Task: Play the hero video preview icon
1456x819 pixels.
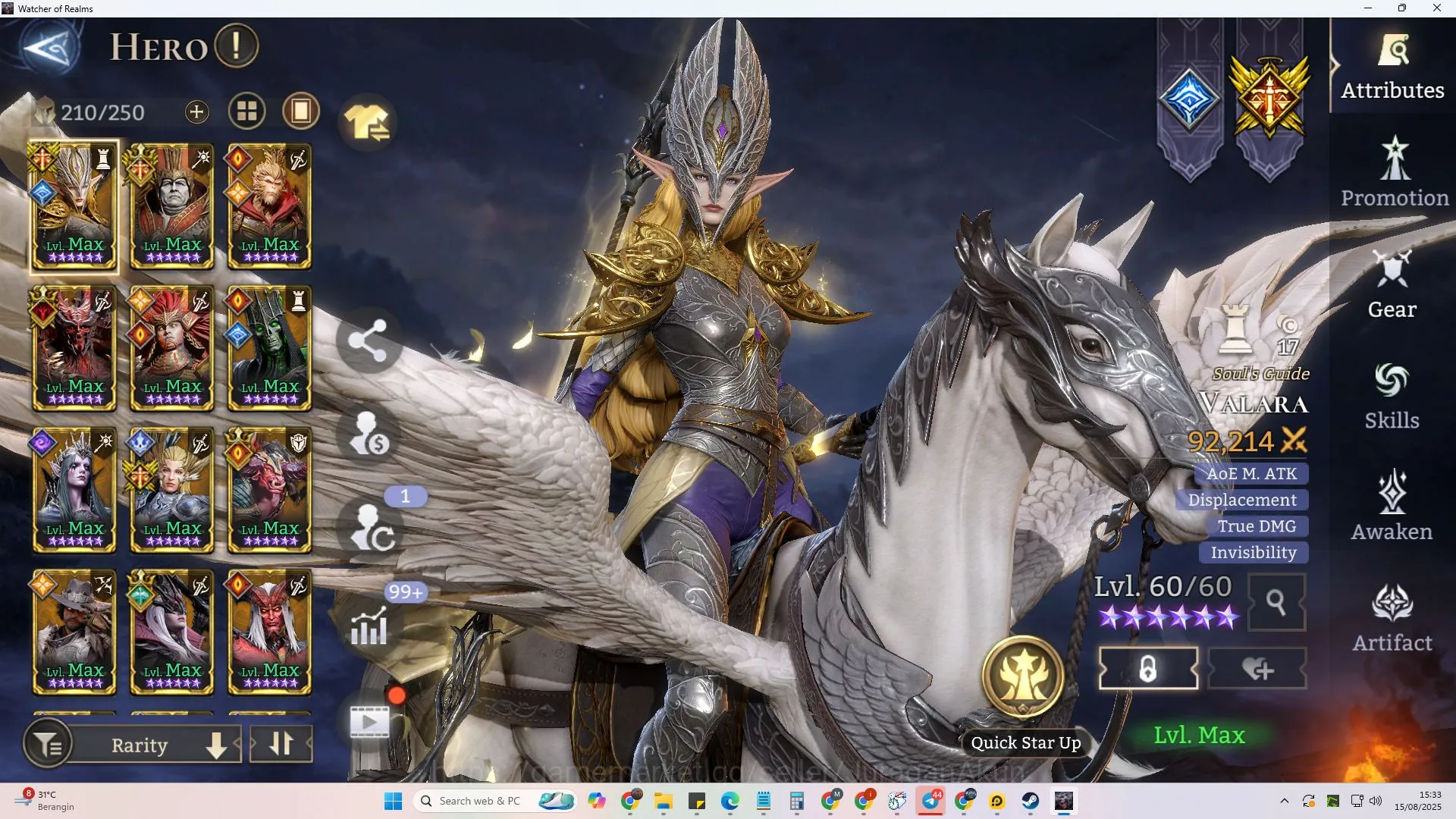Action: pyautogui.click(x=370, y=720)
